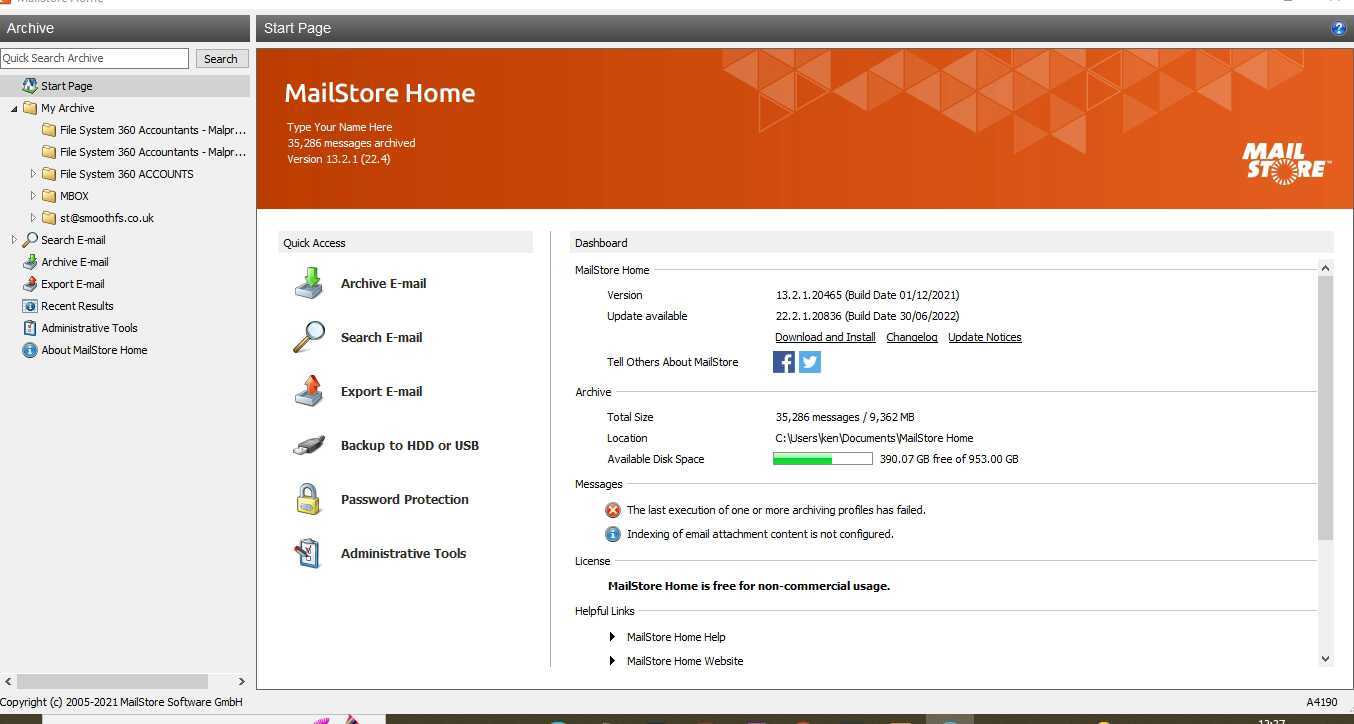Click the Backup to HDD or USB icon

pyautogui.click(x=308, y=445)
